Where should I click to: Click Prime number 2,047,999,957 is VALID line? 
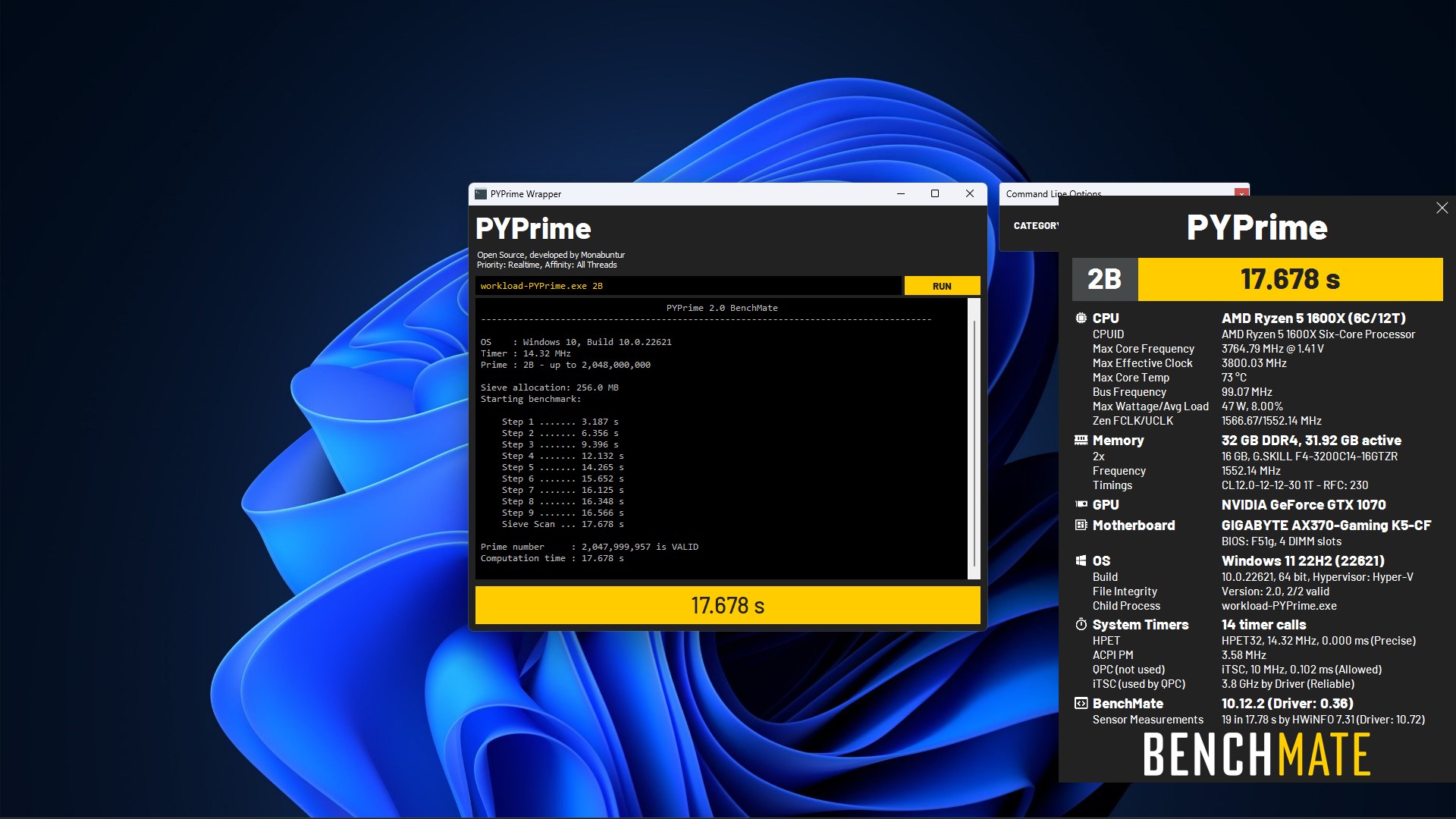pos(589,547)
